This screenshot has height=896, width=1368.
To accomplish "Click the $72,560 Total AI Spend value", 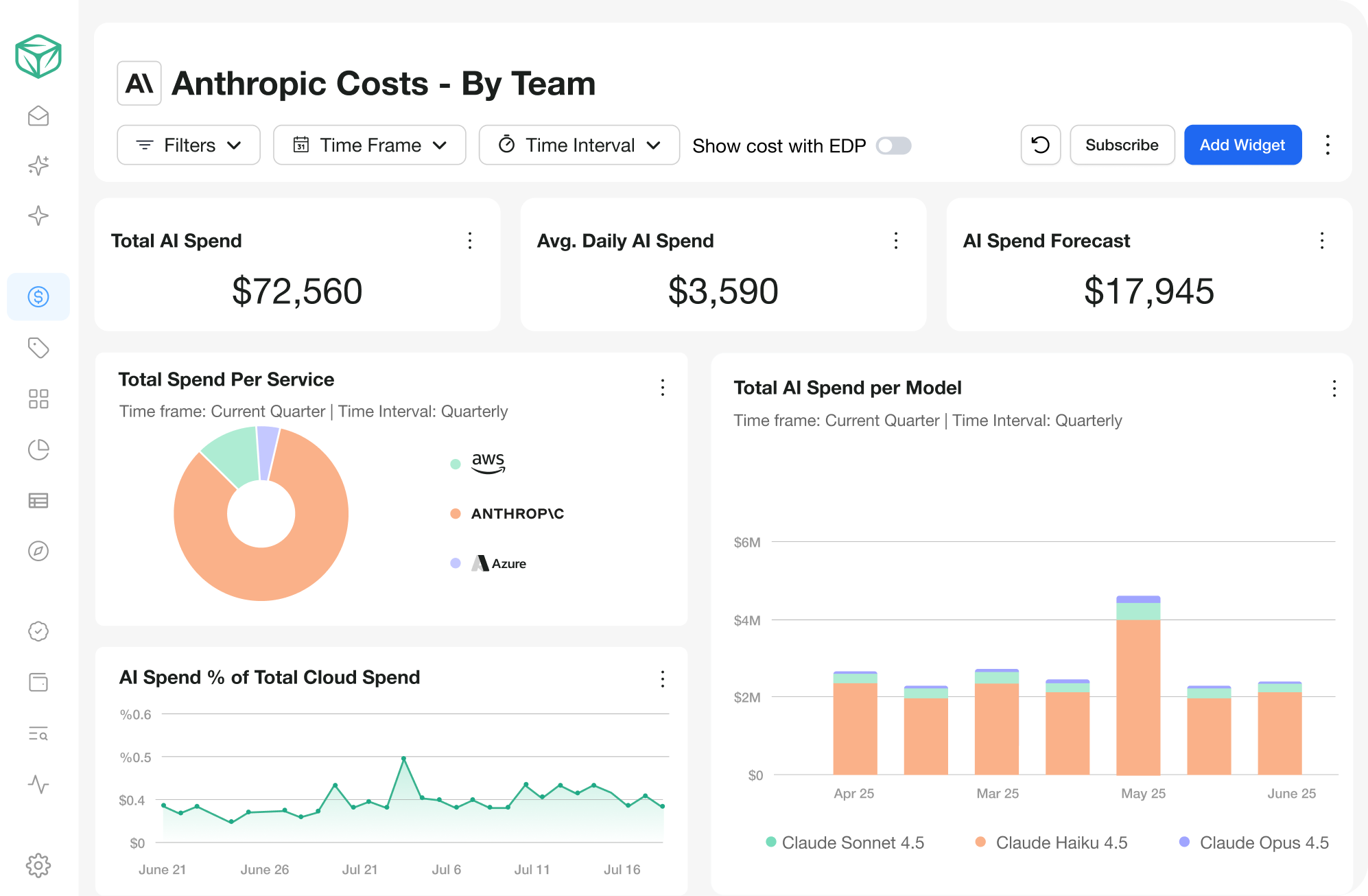I will point(297,291).
